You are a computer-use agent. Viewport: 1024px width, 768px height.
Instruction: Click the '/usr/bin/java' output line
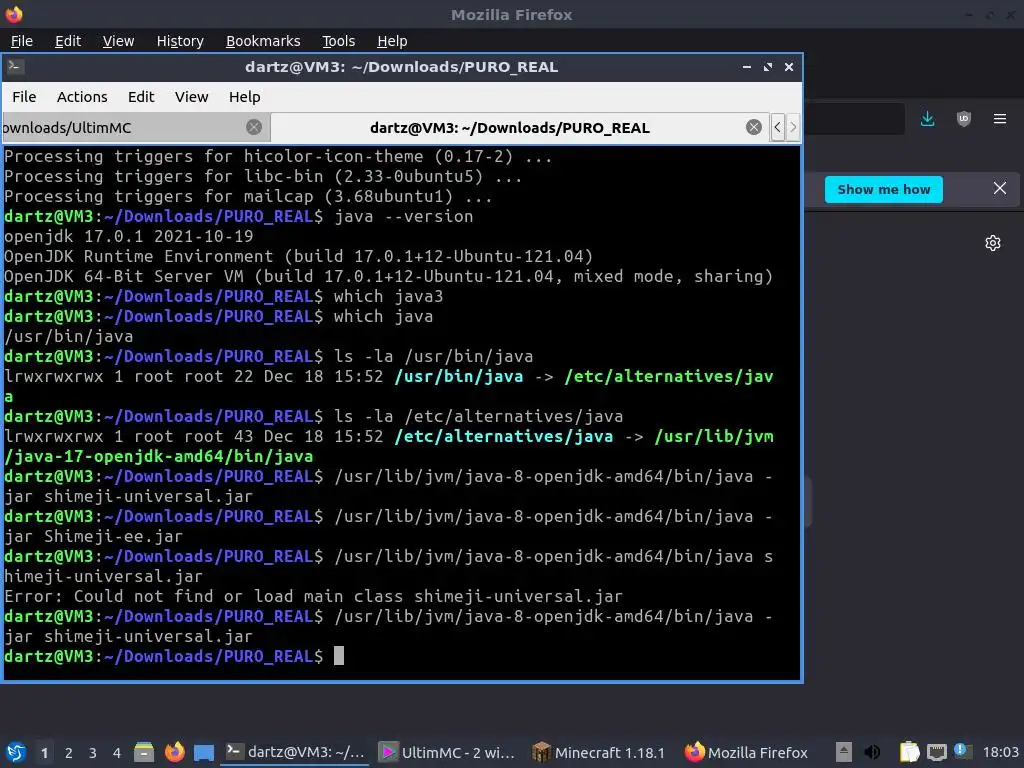click(x=69, y=336)
